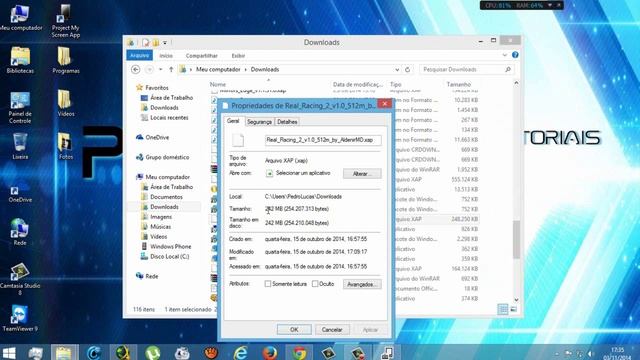Switch to large icons view layout
The width and height of the screenshot is (640, 360).
point(513,309)
